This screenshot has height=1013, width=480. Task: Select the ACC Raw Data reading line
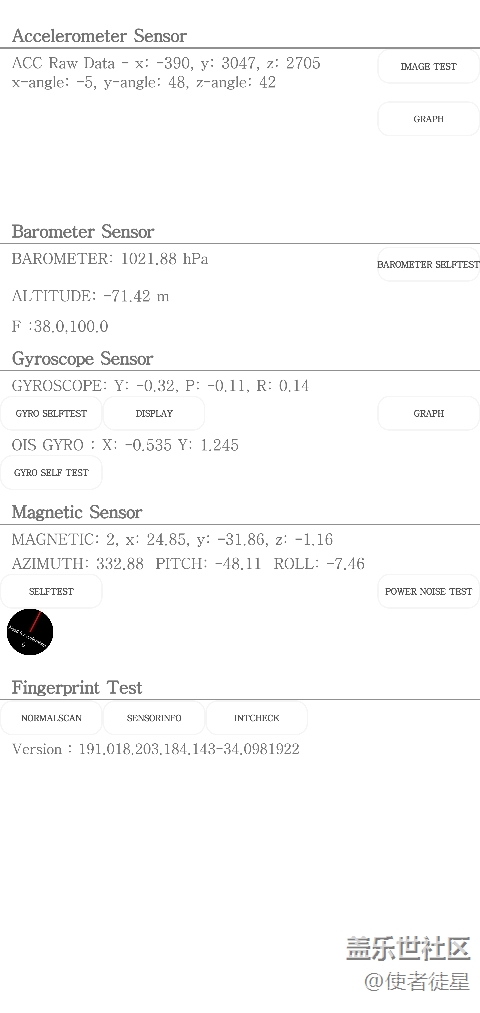(166, 63)
